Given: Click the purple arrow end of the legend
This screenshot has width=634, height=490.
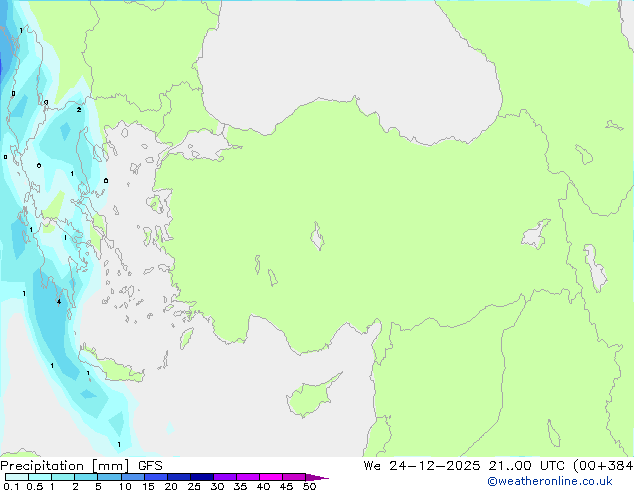Looking at the screenshot, I should point(317,477).
